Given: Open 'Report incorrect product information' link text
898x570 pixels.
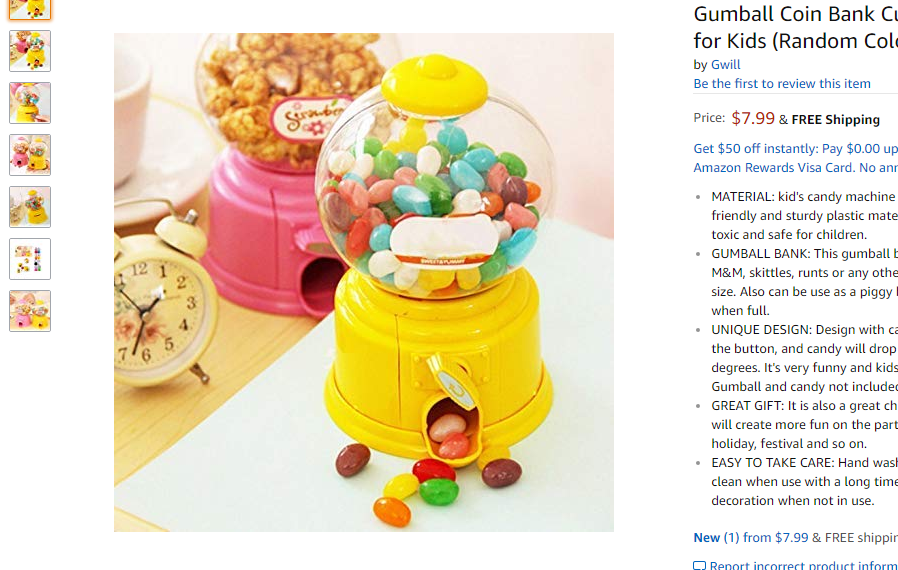Looking at the screenshot, I should (804, 565).
